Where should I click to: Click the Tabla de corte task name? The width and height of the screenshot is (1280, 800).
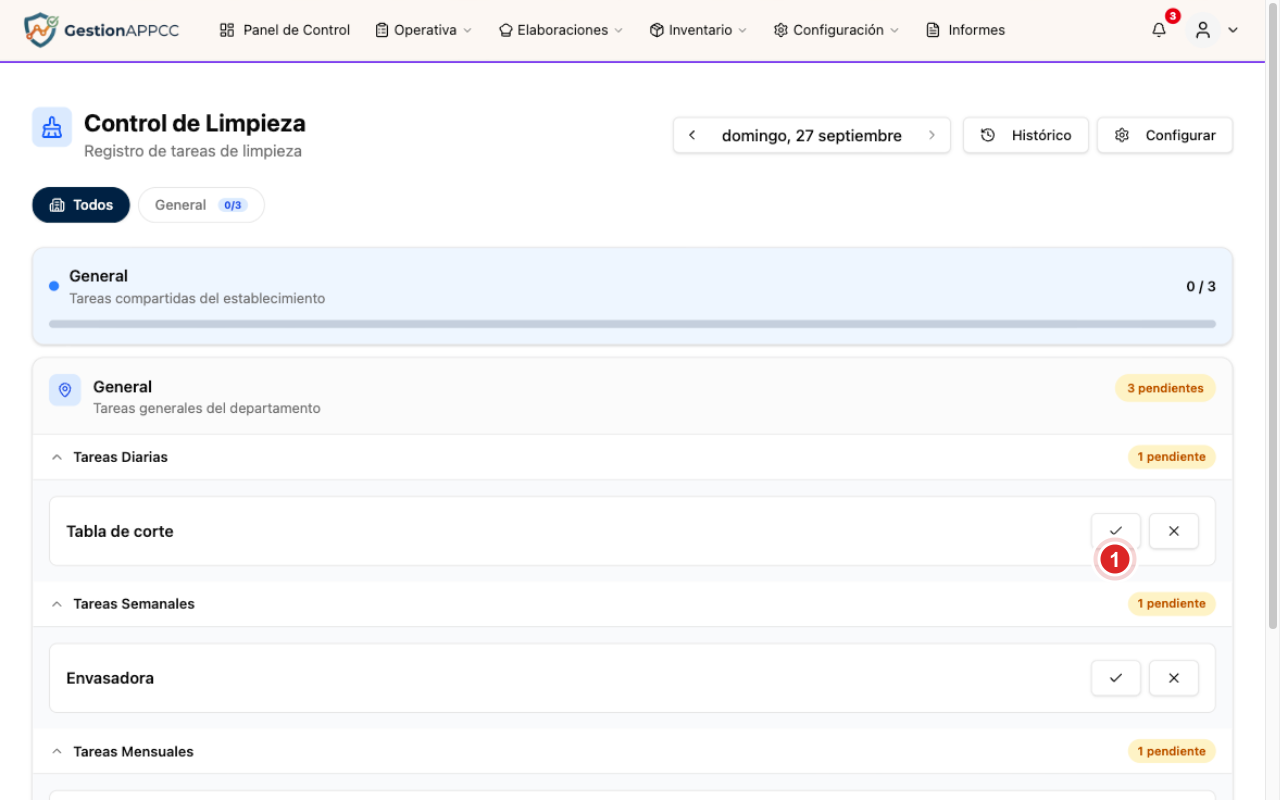tap(120, 531)
